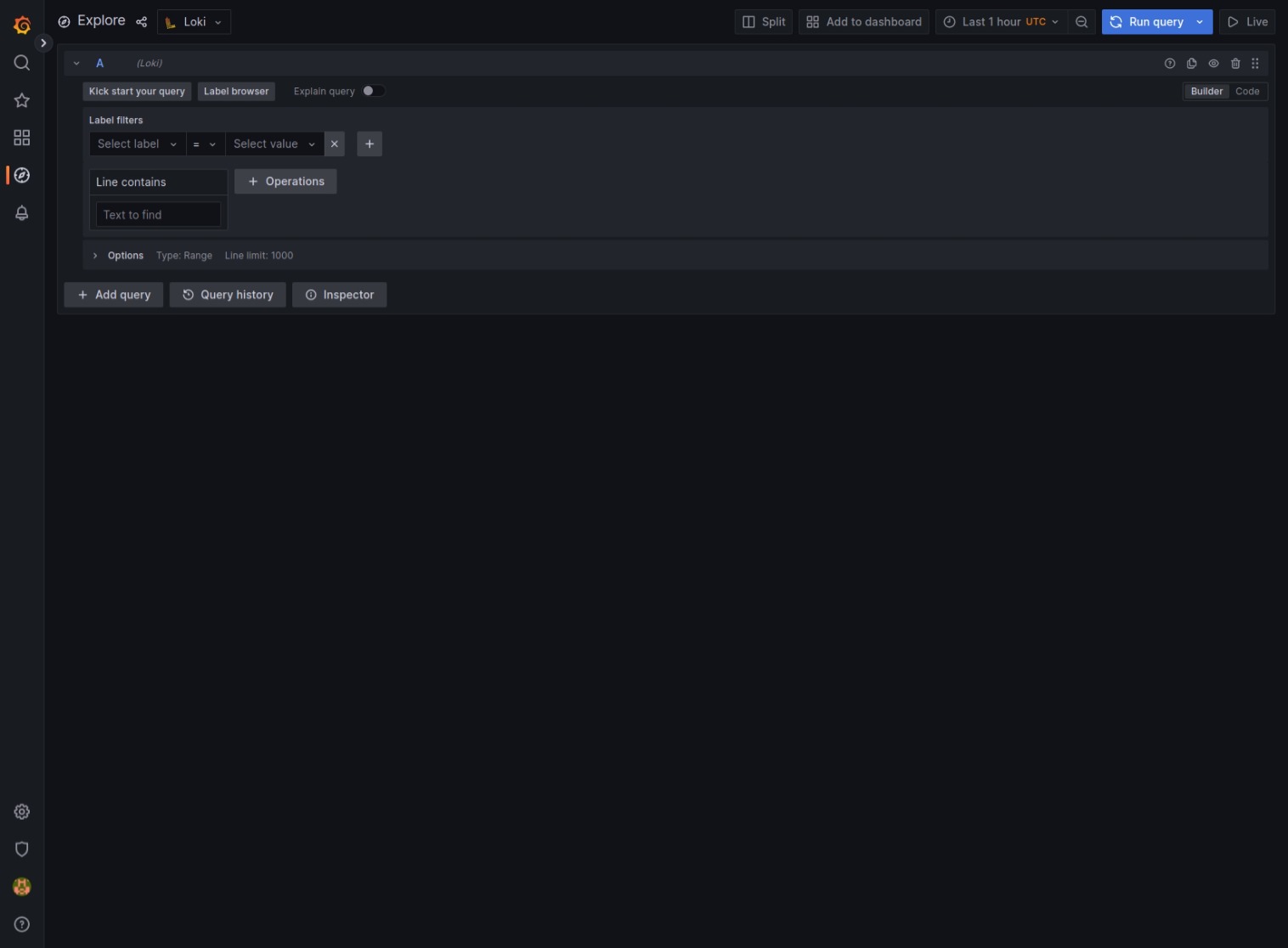Open Administration gear icon in sidebar
Screen dimensions: 1288x948
click(x=22, y=811)
